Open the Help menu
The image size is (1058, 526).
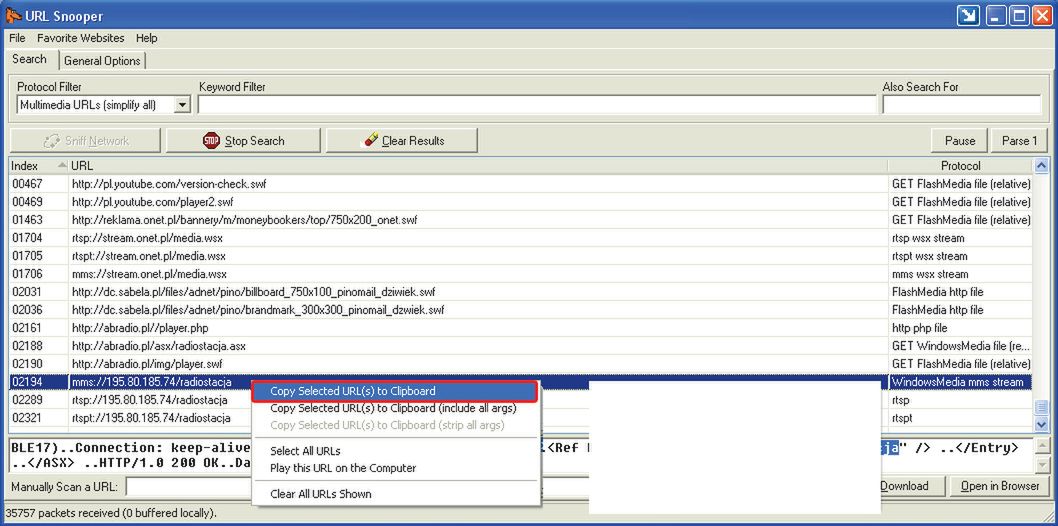click(146, 38)
